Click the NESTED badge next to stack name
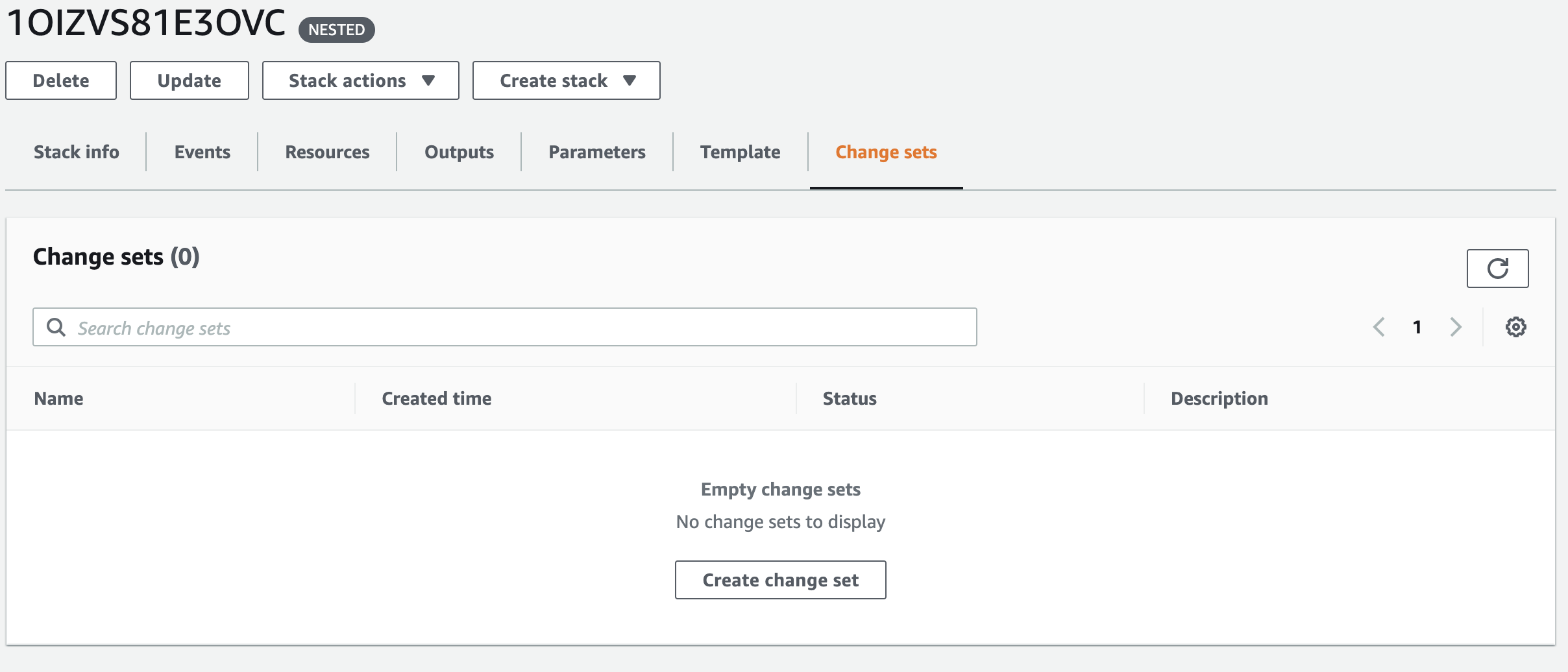 (x=336, y=29)
